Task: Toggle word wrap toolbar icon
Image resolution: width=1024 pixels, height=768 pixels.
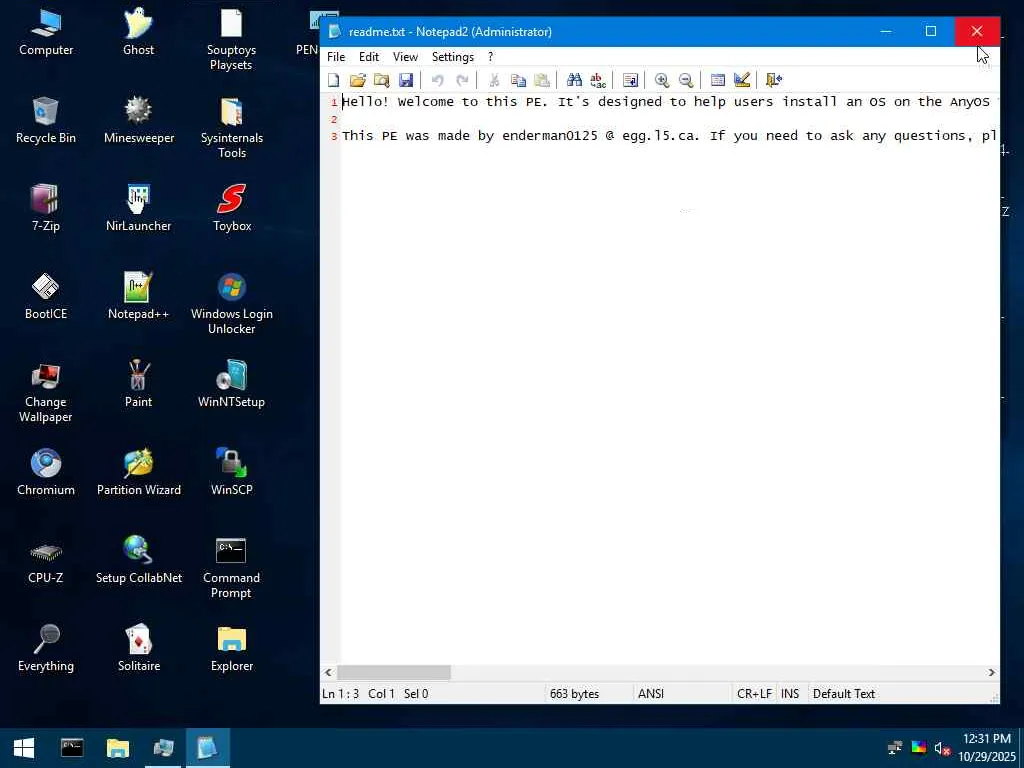Action: 630,80
